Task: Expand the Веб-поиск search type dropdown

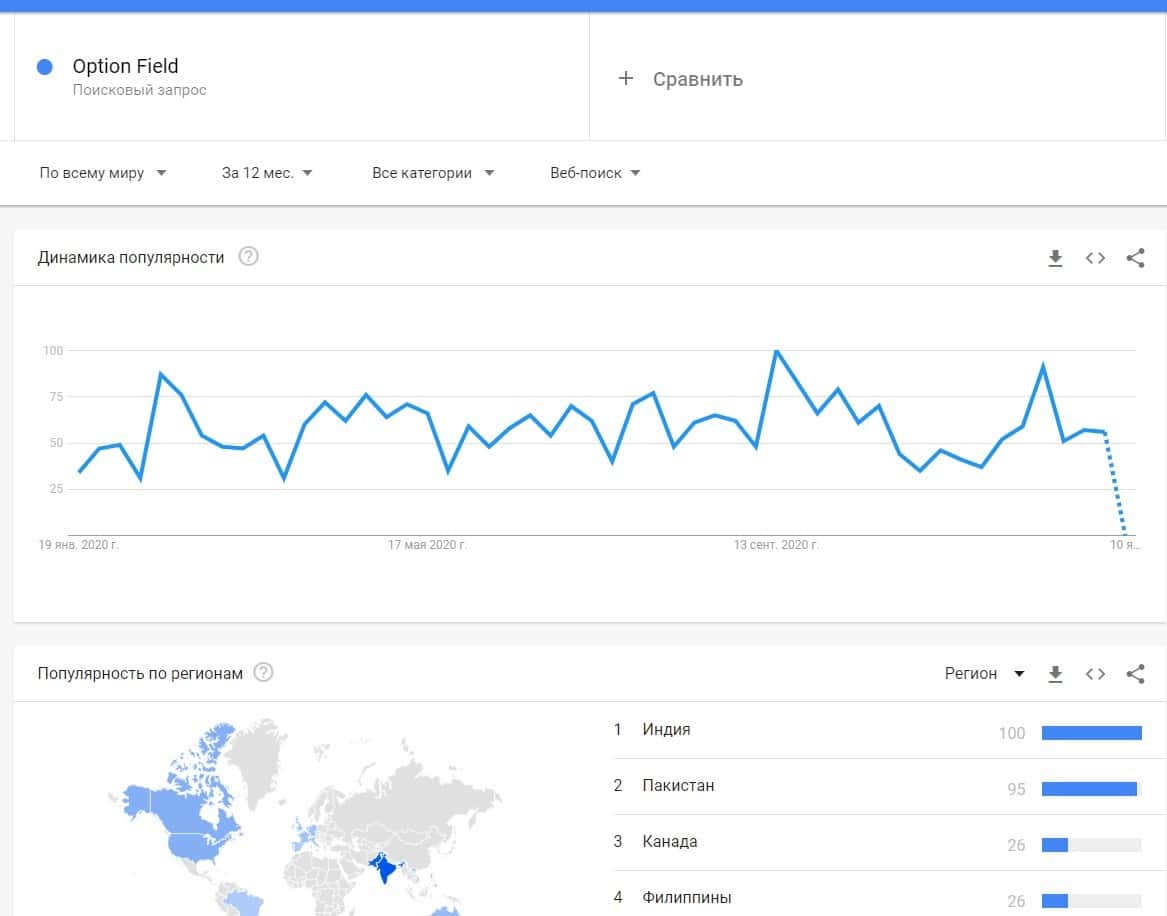Action: (595, 173)
